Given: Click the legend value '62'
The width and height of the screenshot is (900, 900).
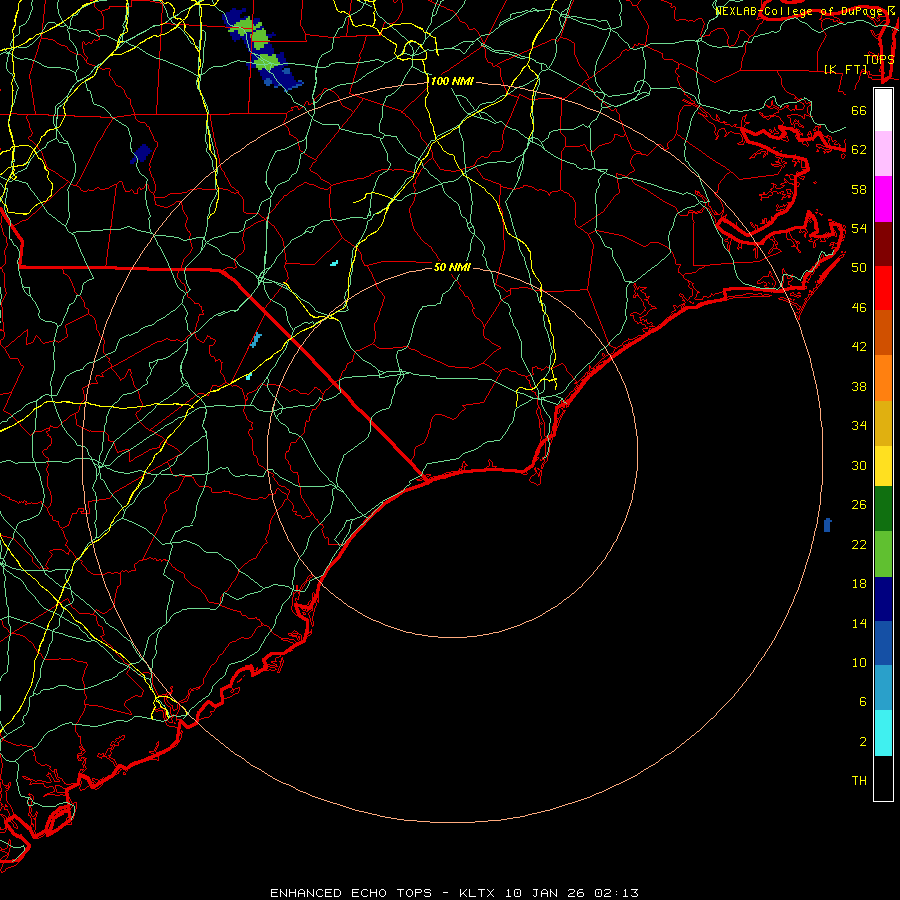Looking at the screenshot, I should click(x=859, y=150).
